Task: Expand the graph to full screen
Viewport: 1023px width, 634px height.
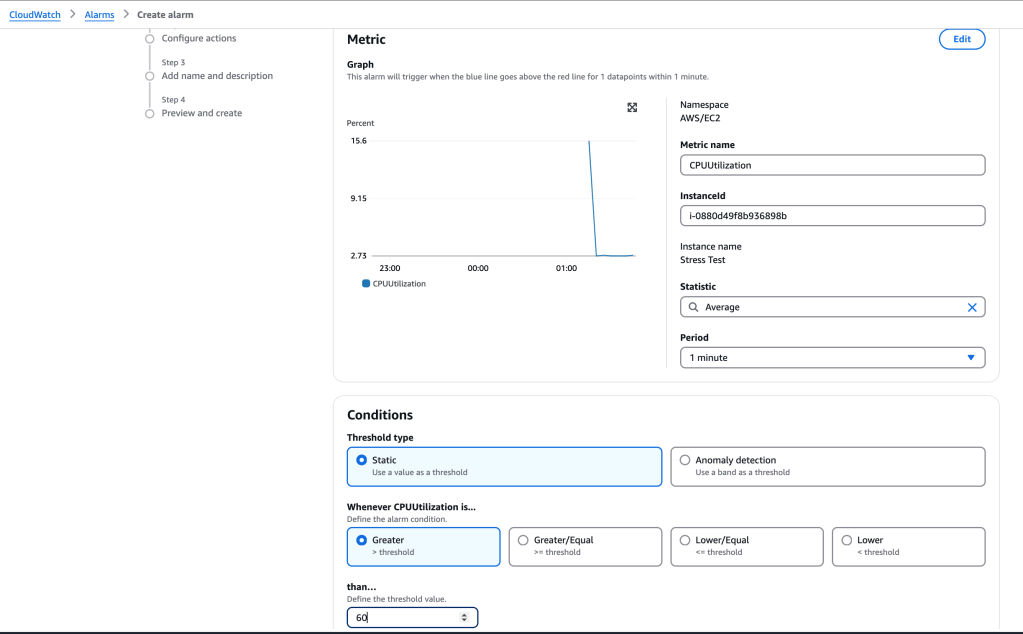Action: [632, 107]
